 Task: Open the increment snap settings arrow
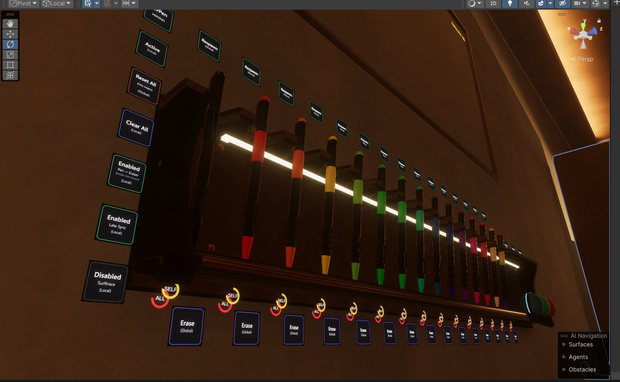point(134,4)
